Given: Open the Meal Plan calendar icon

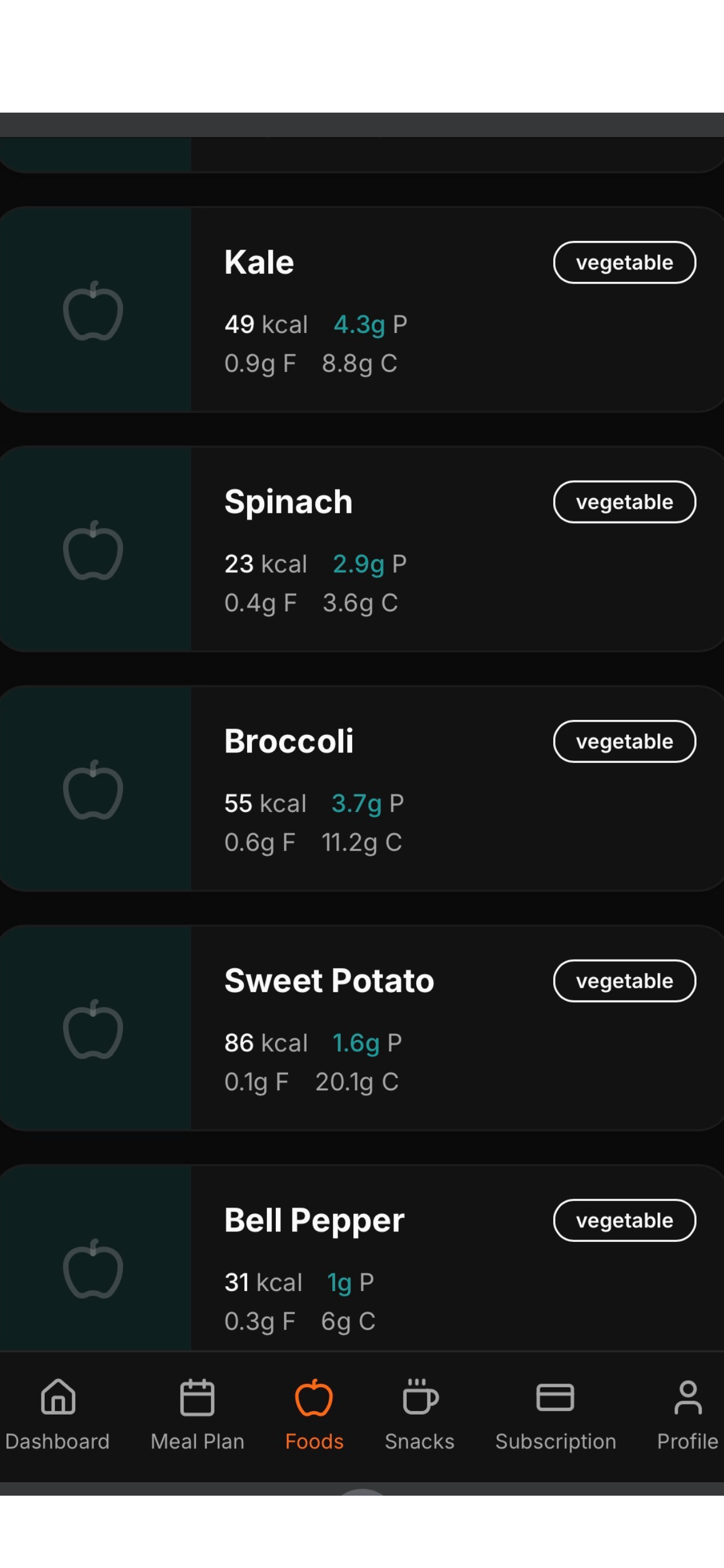Looking at the screenshot, I should [x=197, y=1396].
